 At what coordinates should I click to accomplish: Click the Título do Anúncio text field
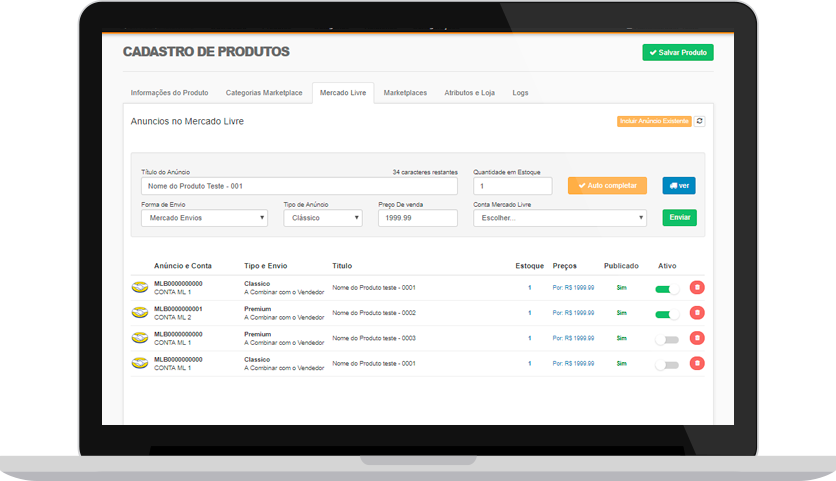coord(299,186)
